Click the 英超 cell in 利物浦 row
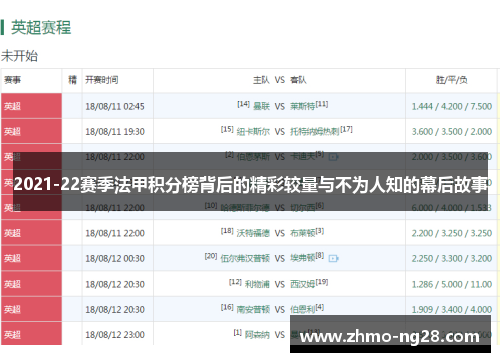The image size is (500, 362). coord(31,284)
